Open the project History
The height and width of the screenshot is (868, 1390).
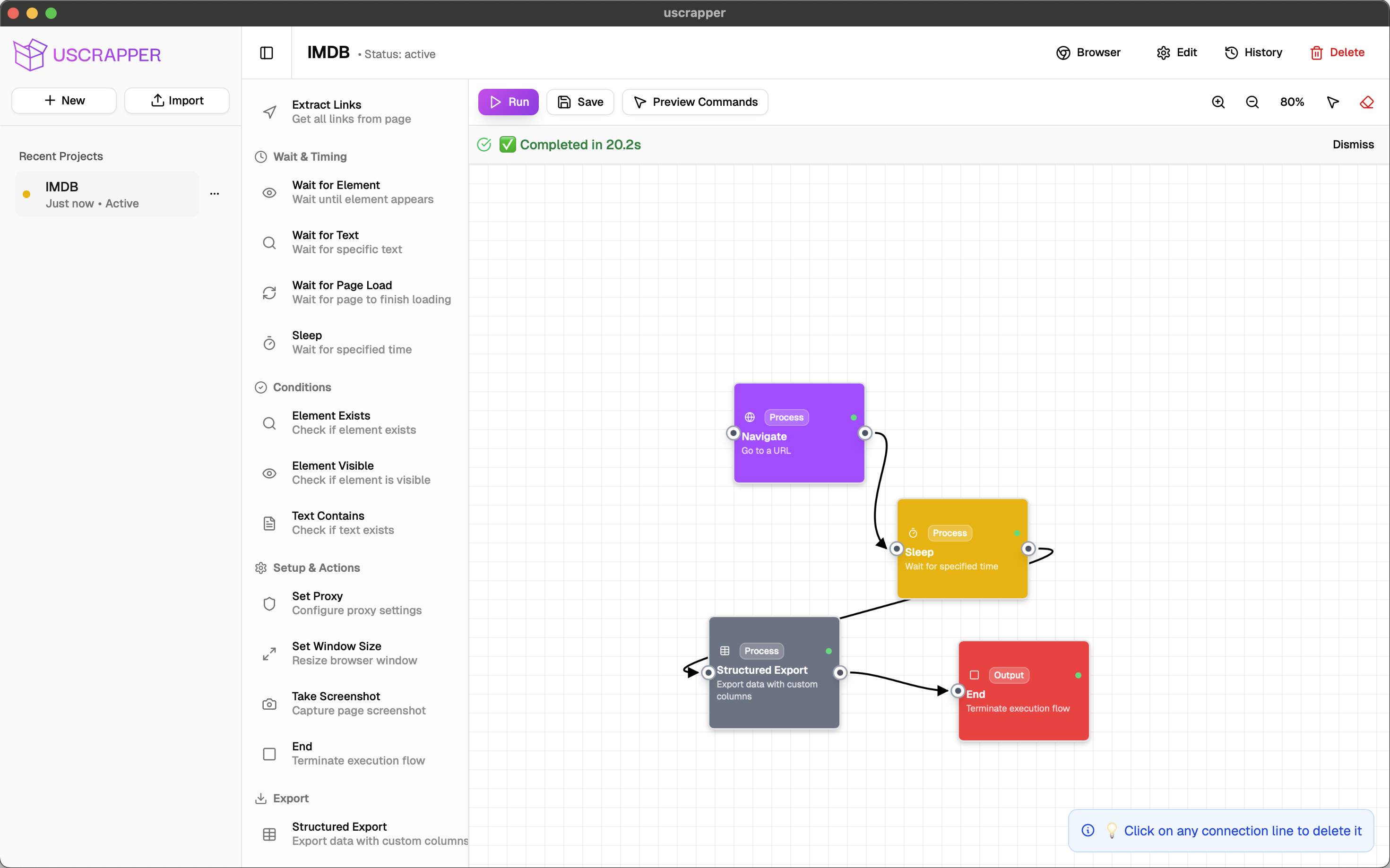point(1253,53)
